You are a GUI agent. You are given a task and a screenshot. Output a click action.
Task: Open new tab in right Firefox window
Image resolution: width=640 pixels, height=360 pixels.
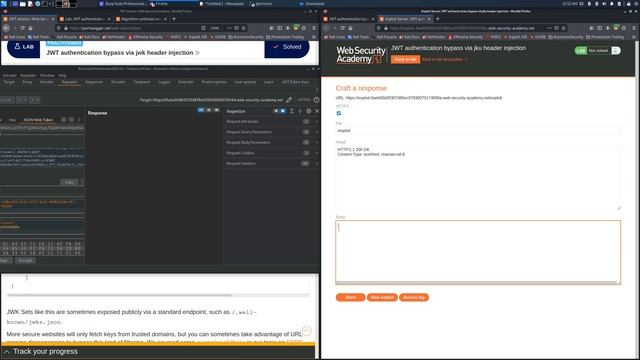[x=438, y=19]
